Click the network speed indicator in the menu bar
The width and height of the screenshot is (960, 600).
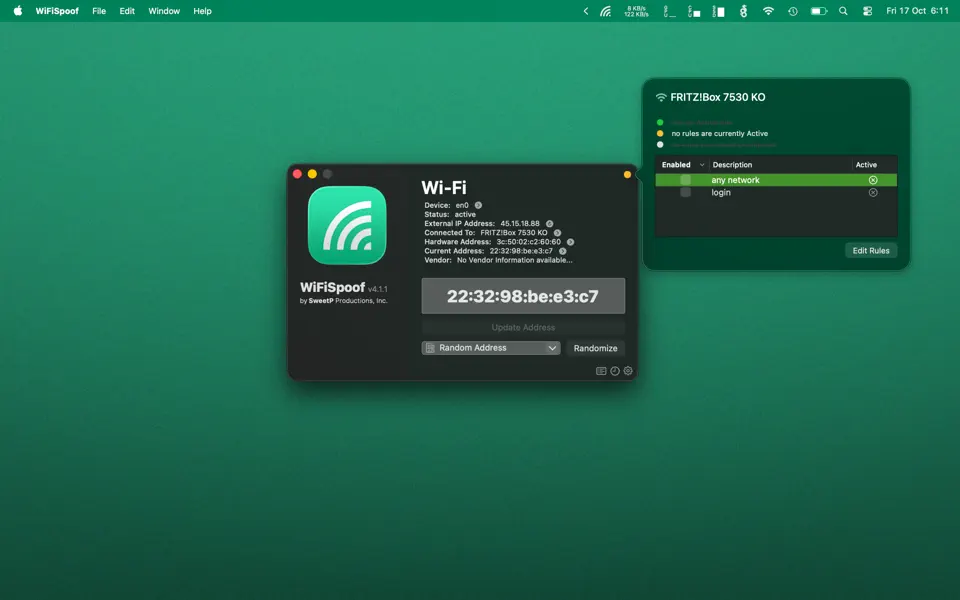(636, 11)
